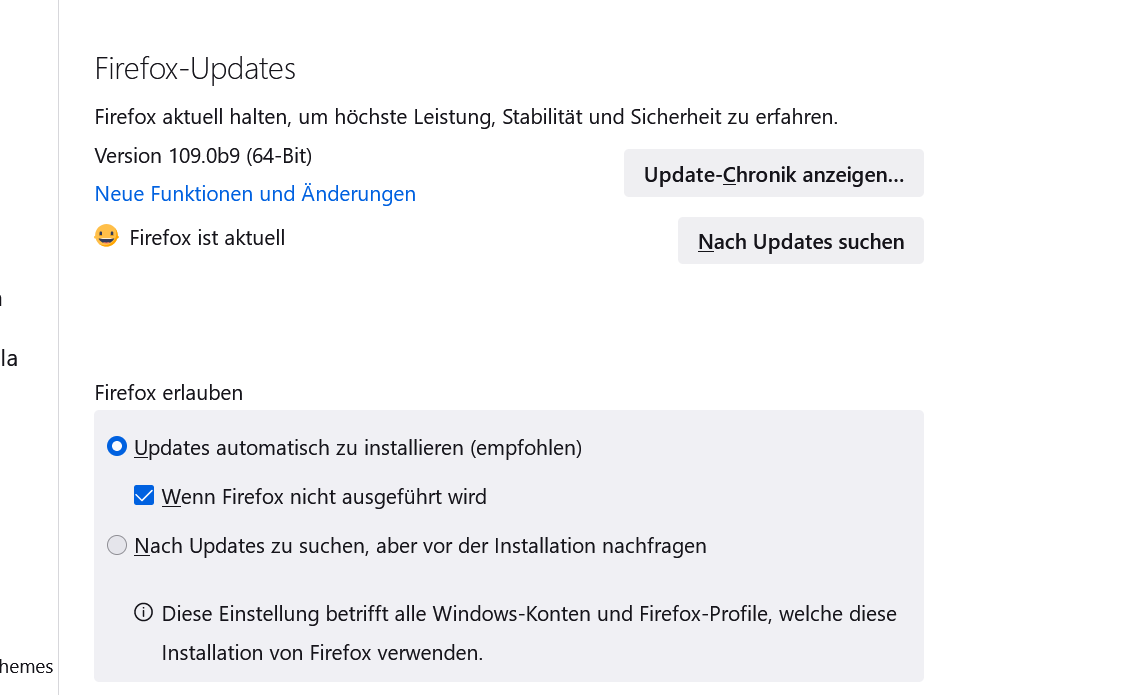Image resolution: width=1131 pixels, height=695 pixels.
Task: Select the cut-off sidebar item above 'la'
Action: coord(2,298)
